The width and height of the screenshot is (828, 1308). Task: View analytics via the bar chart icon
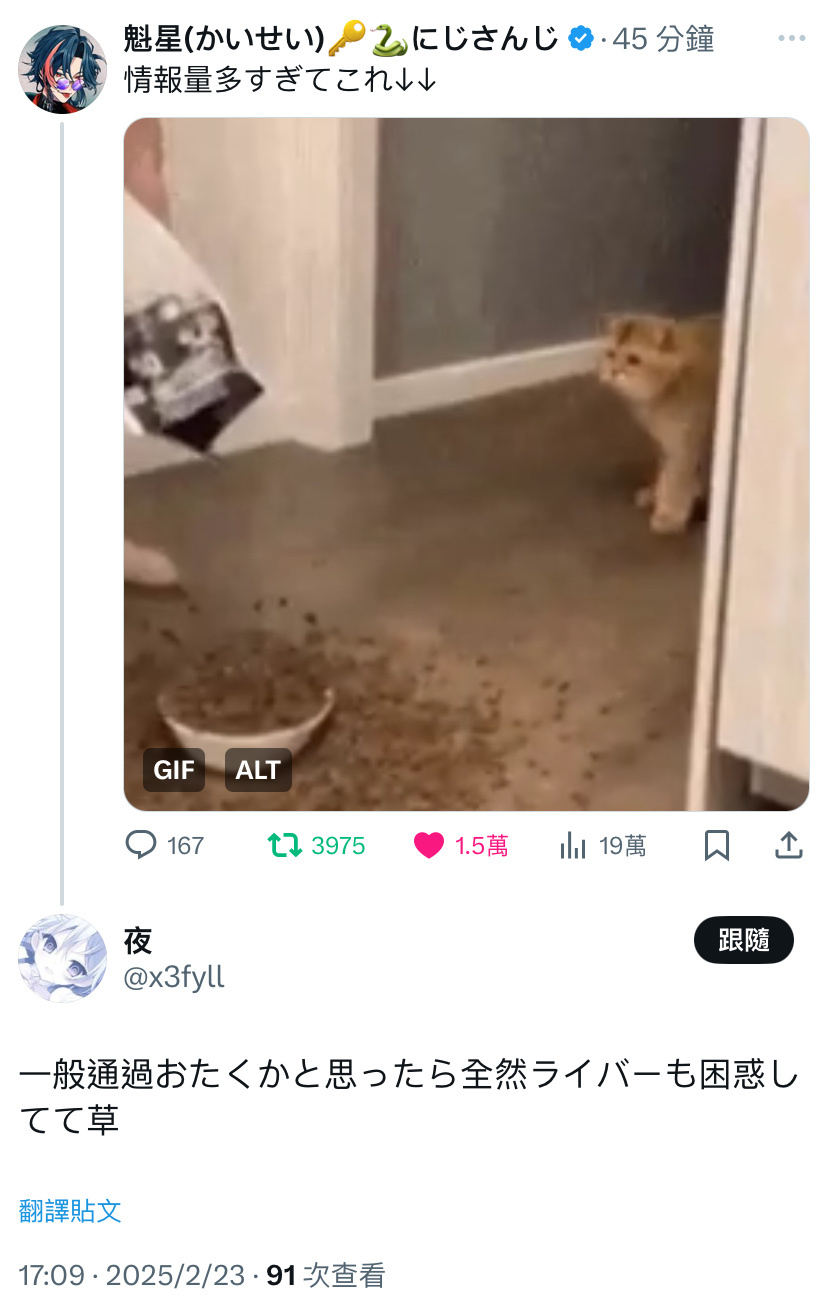point(573,846)
